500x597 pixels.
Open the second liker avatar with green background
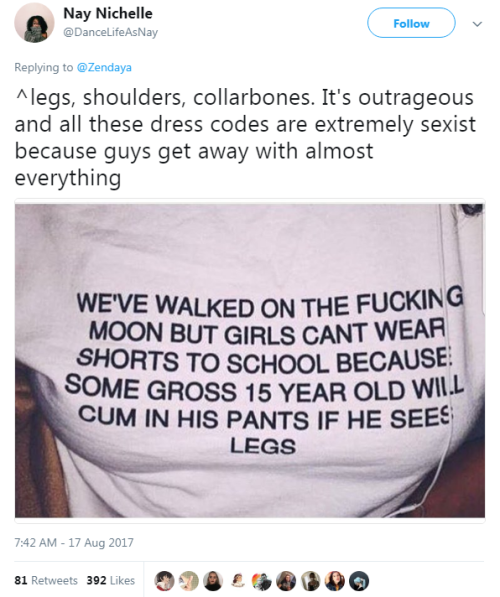[x=188, y=581]
